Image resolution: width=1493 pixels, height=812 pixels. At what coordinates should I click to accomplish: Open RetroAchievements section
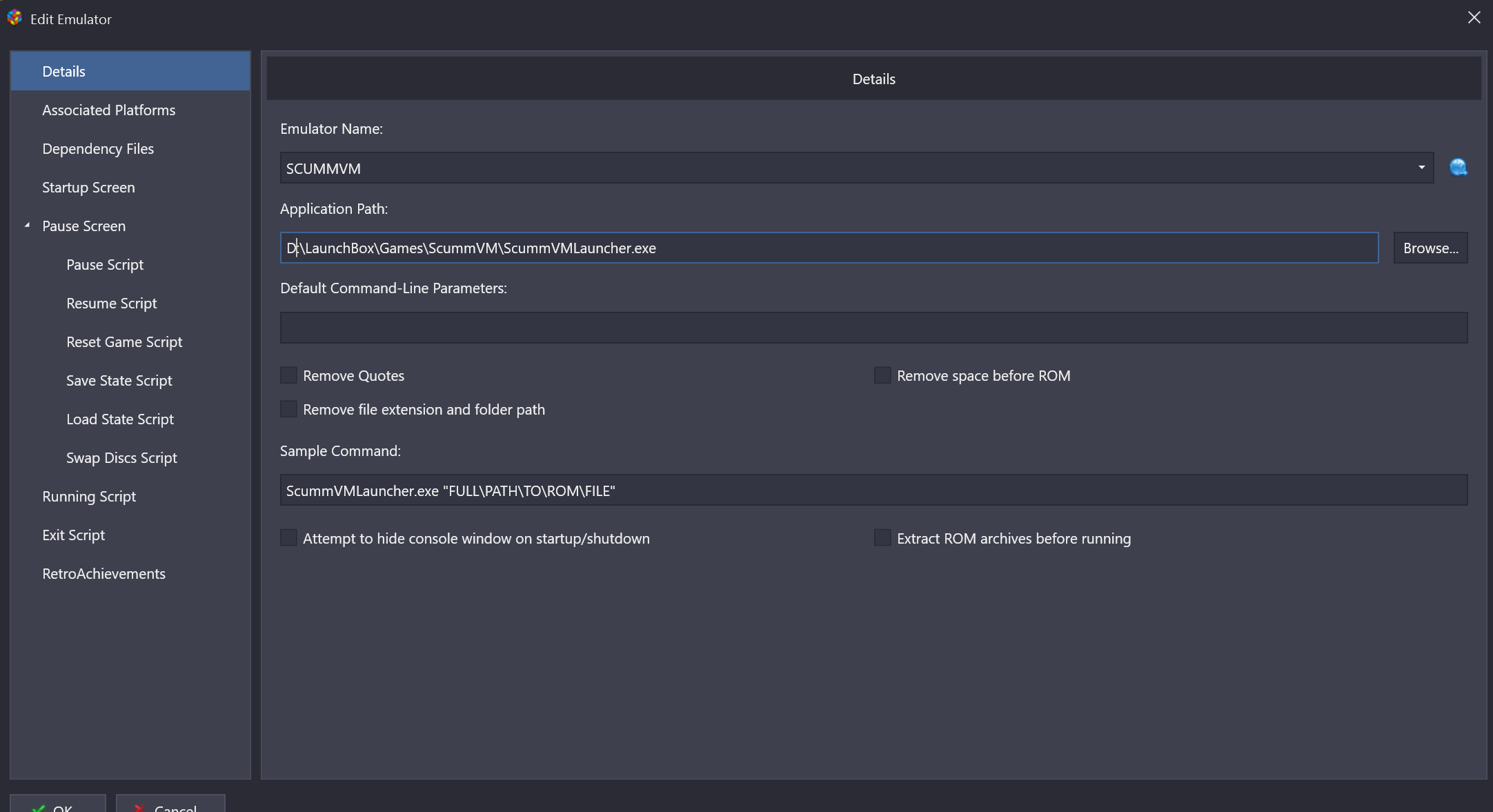click(x=130, y=573)
